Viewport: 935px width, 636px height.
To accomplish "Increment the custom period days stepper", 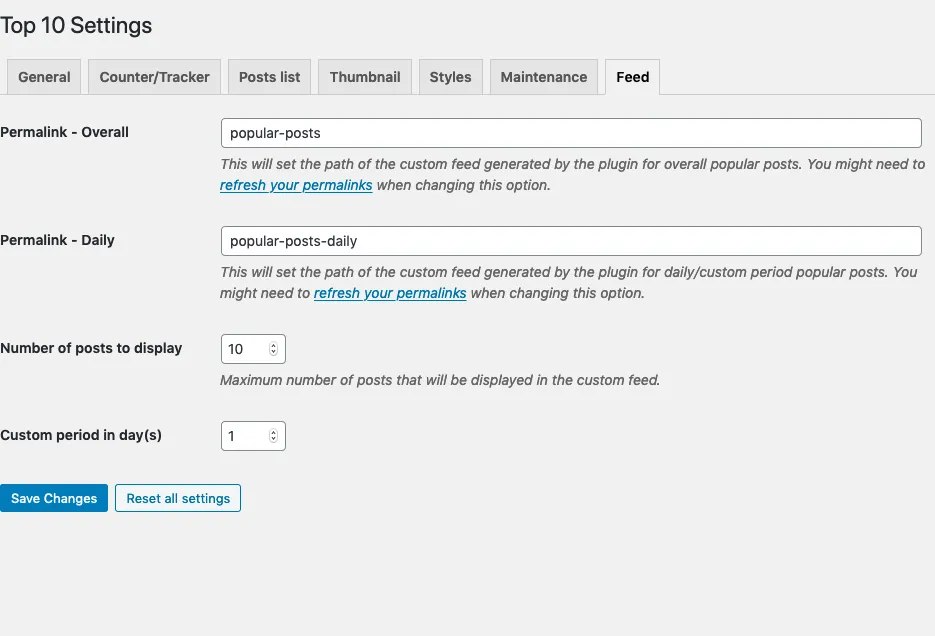I will coord(273,432).
